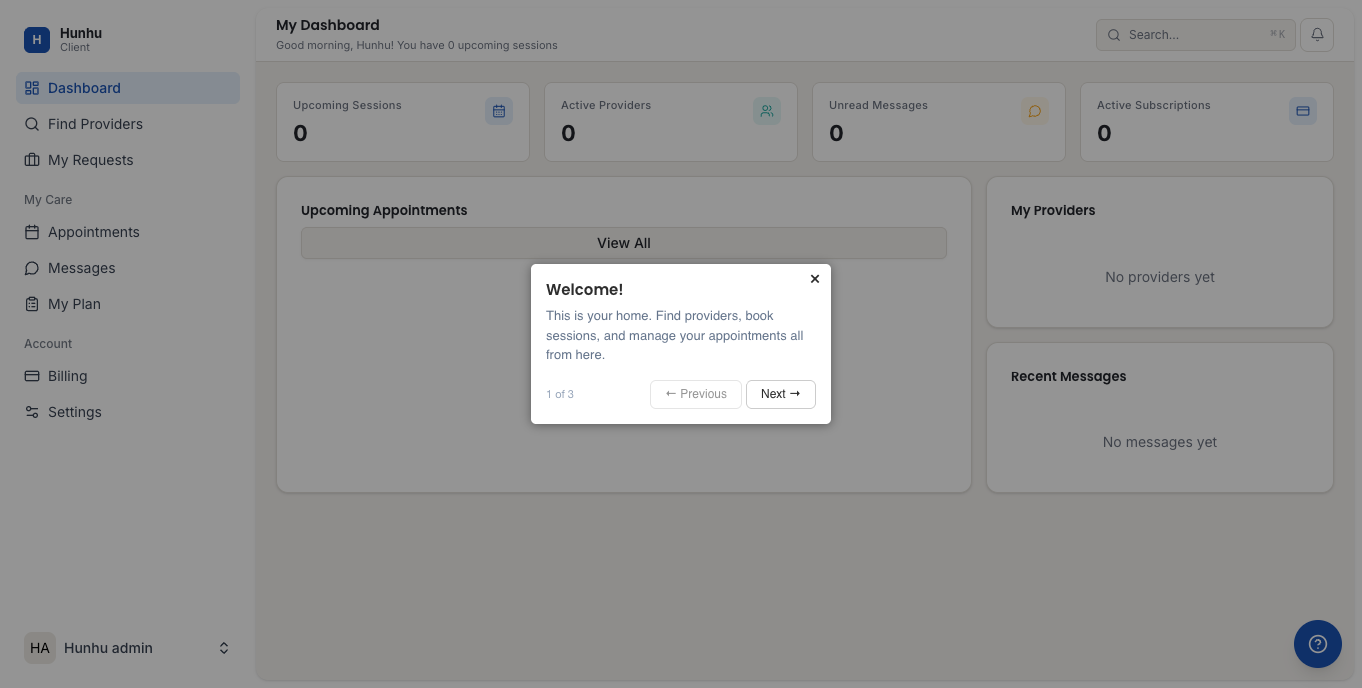
Task: Click the 'Recent Messages' heading
Action: point(1068,376)
